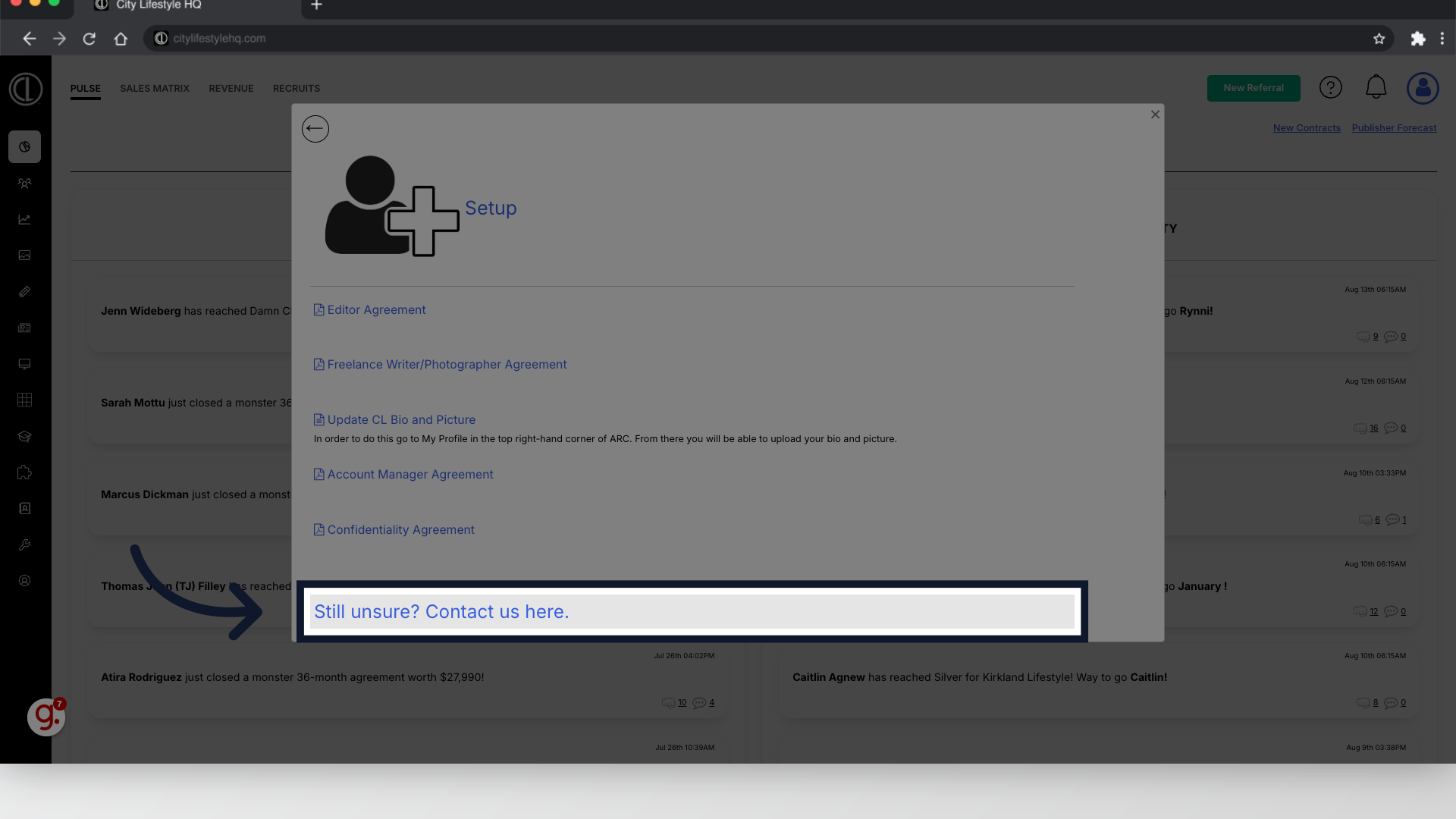Image resolution: width=1456 pixels, height=819 pixels.
Task: Open the people group icon in the sidebar
Action: pos(24,184)
